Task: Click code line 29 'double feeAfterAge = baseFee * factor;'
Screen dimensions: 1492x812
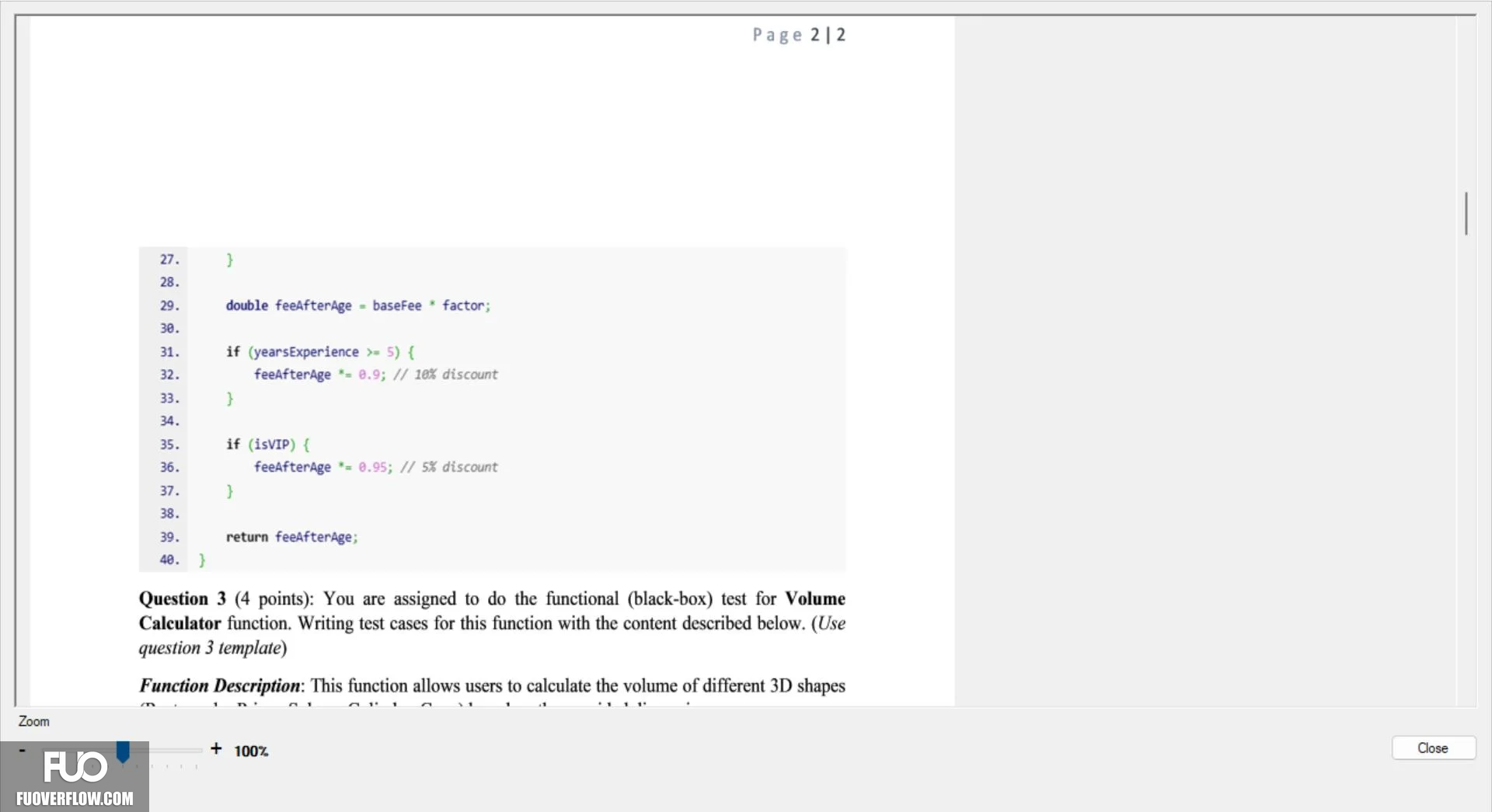Action: coord(358,305)
